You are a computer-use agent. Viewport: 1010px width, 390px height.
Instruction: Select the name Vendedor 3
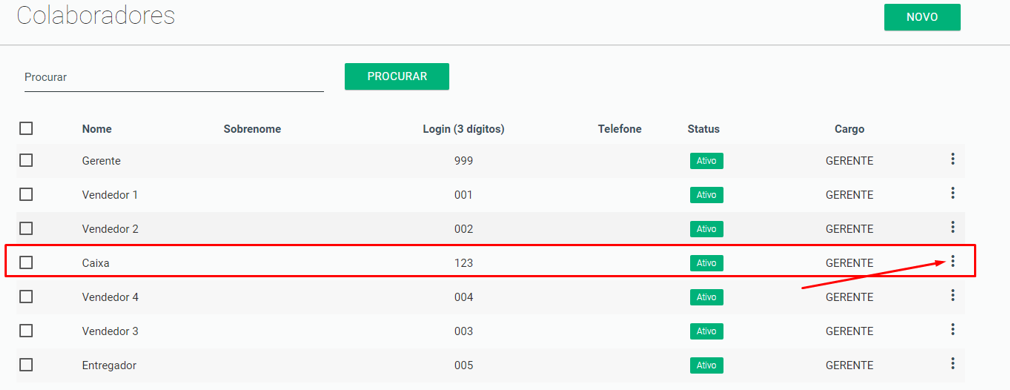point(110,331)
